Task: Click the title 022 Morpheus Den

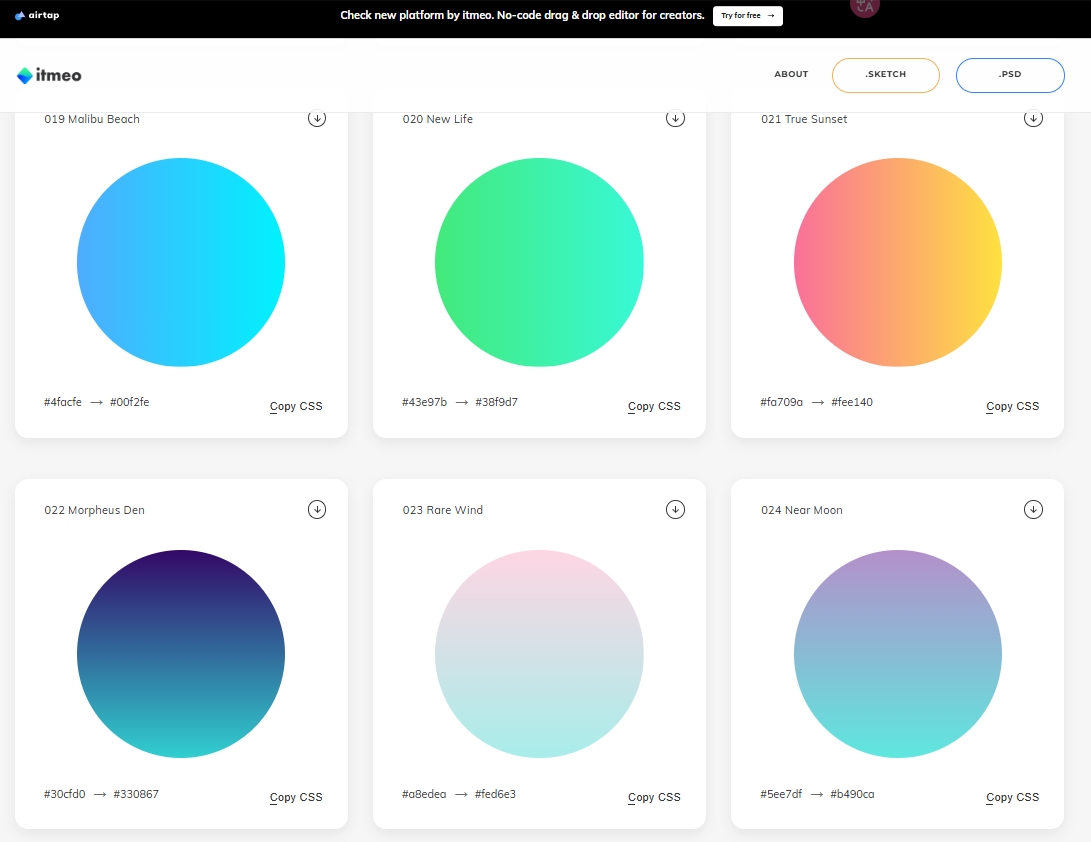Action: [95, 510]
